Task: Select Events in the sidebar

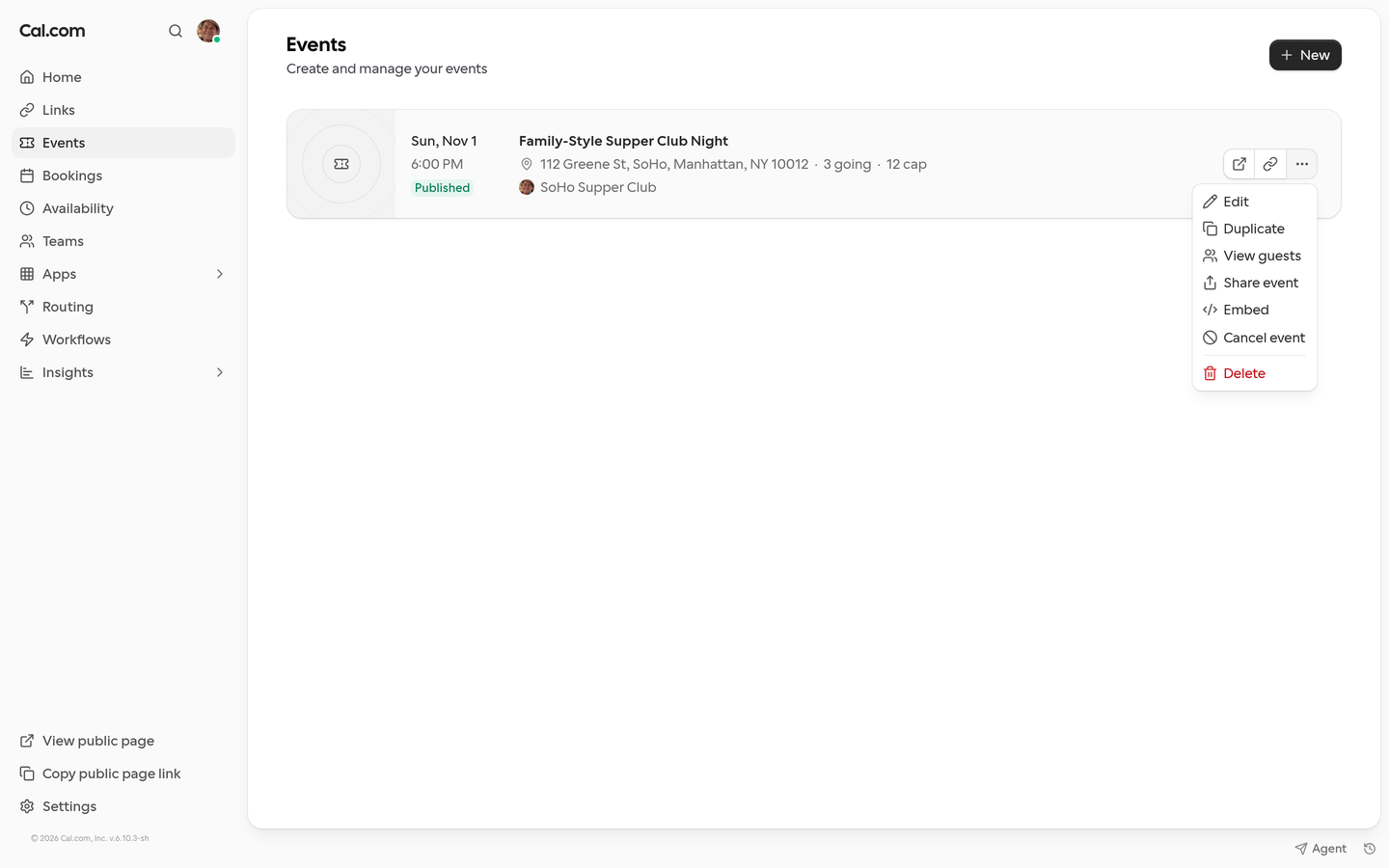Action: pos(123,143)
